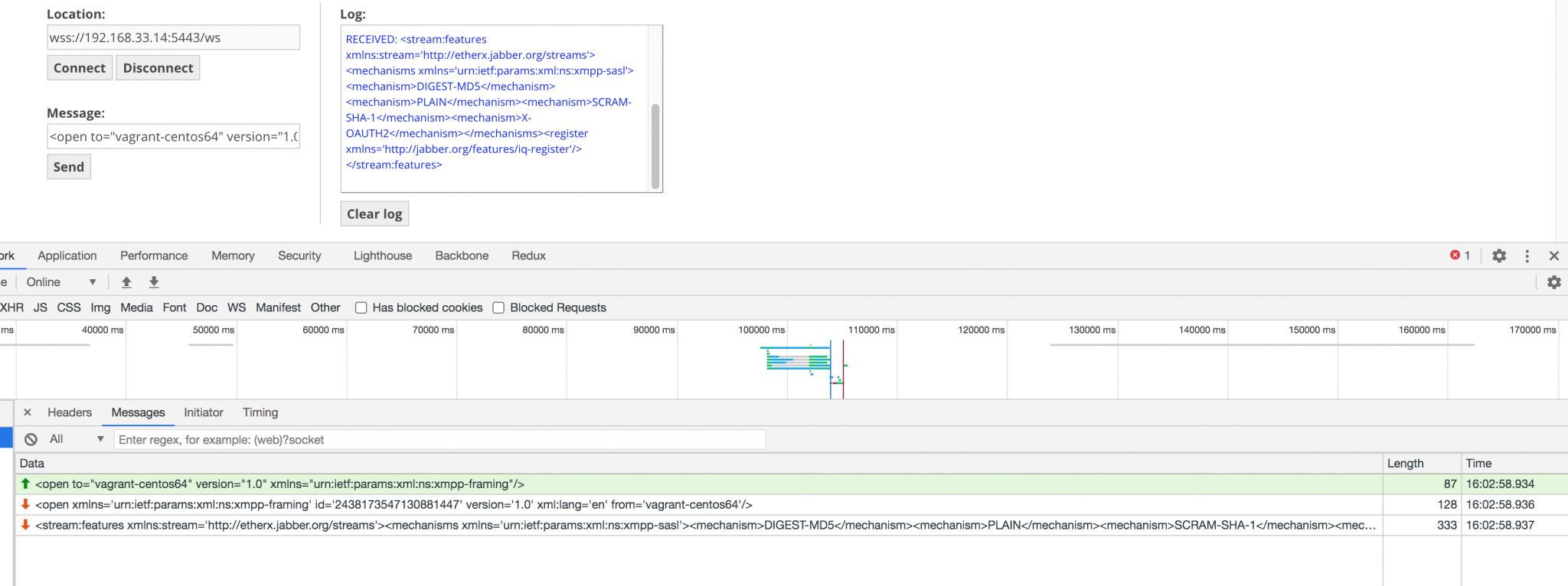Image resolution: width=1568 pixels, height=586 pixels.
Task: Focus the message regex filter field
Action: pyautogui.click(x=439, y=440)
